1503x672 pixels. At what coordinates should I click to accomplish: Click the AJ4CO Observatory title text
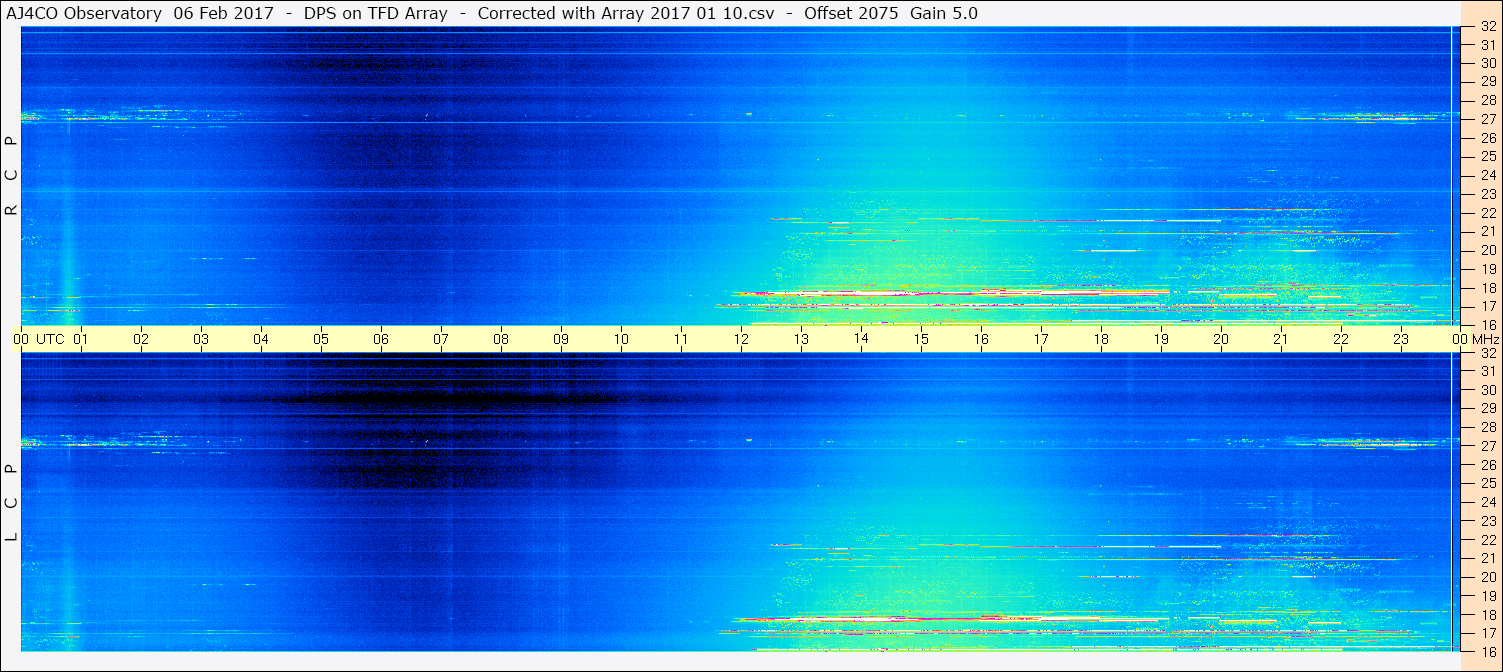(x=84, y=13)
